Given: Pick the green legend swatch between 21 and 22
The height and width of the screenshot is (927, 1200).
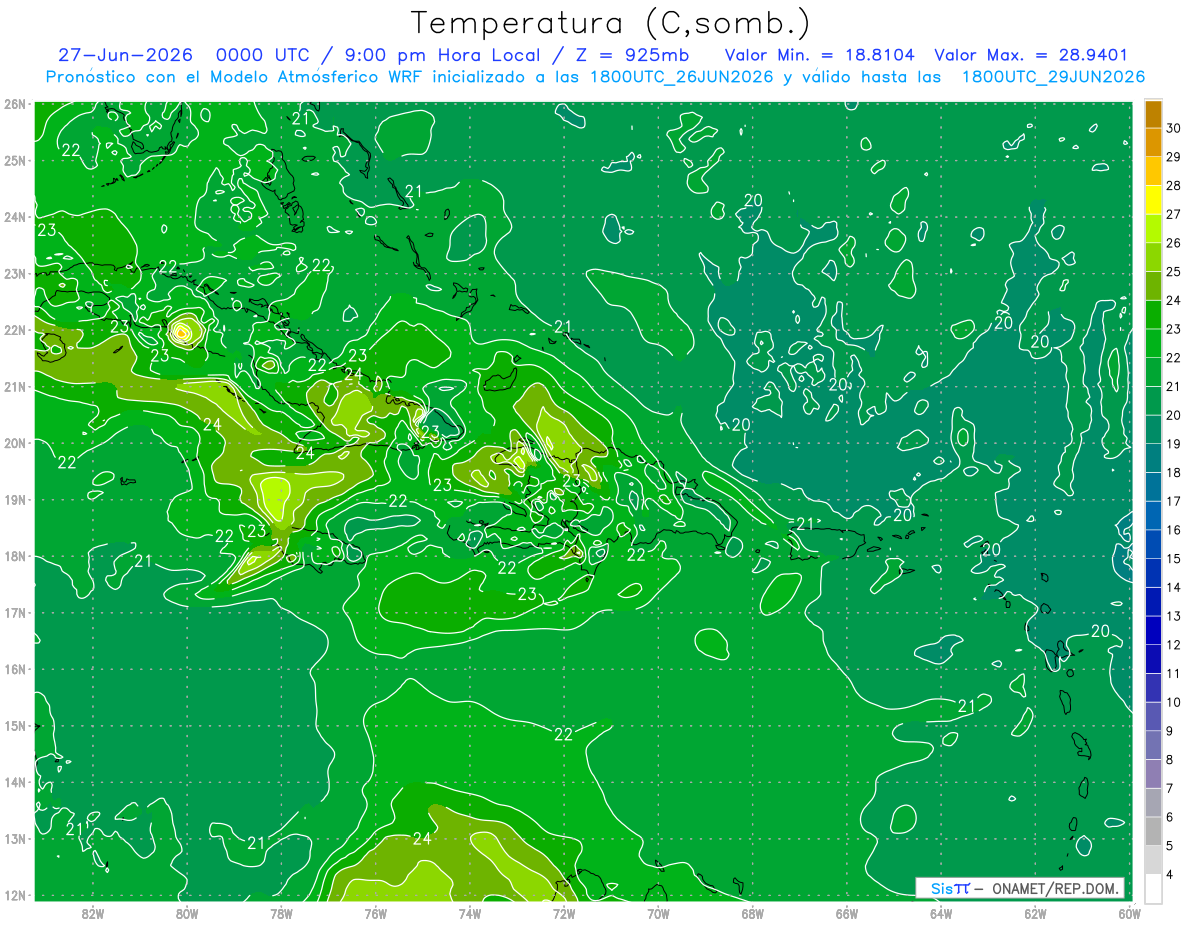Looking at the screenshot, I should [1153, 372].
